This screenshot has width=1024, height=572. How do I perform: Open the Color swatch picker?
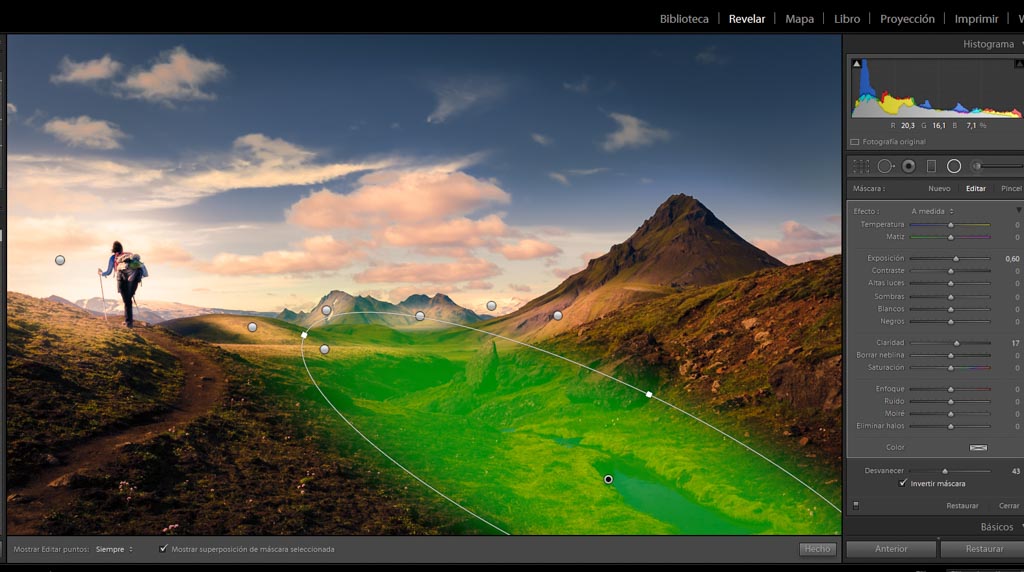pyautogui.click(x=978, y=447)
